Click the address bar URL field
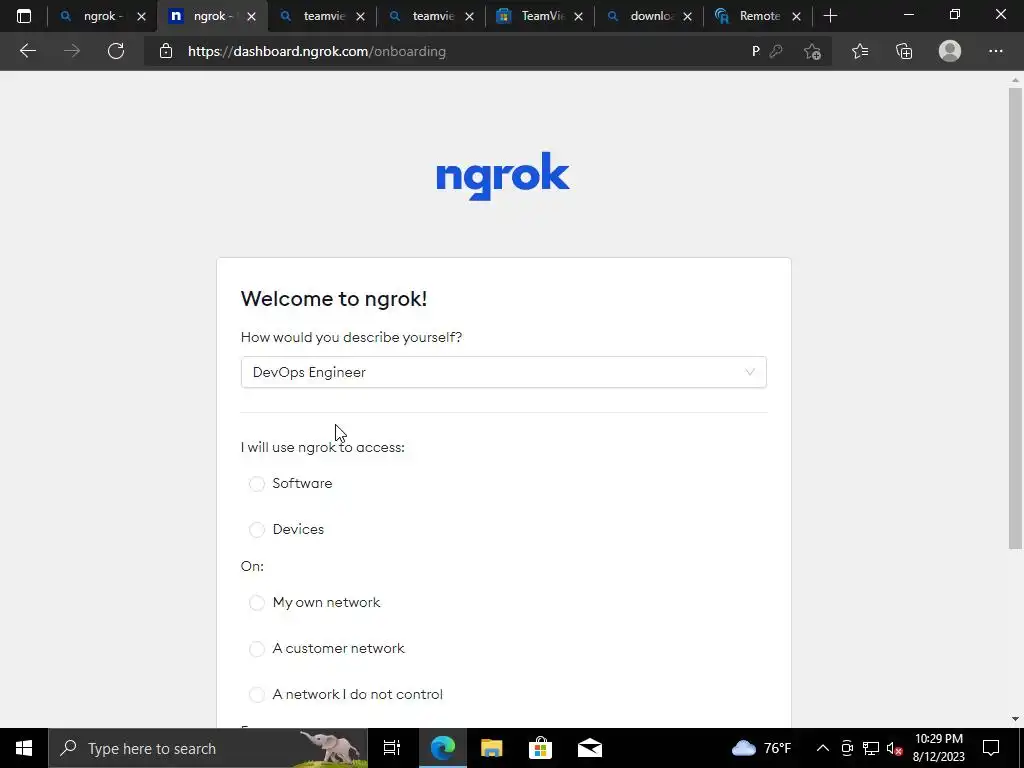Viewport: 1024px width, 768px height. pos(457,51)
